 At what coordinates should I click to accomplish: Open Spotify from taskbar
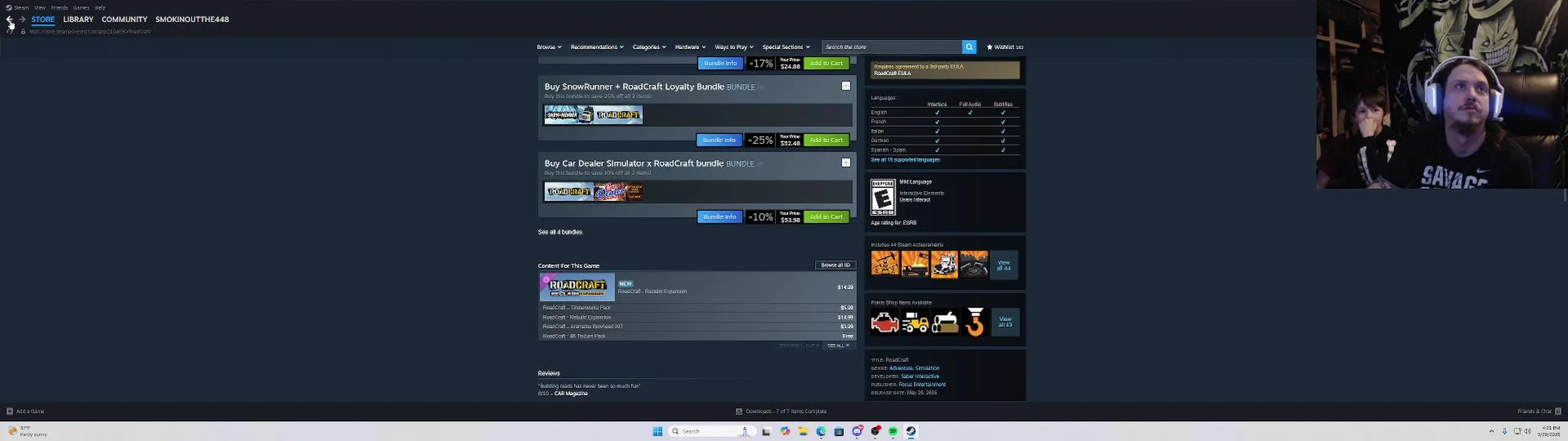point(893,431)
